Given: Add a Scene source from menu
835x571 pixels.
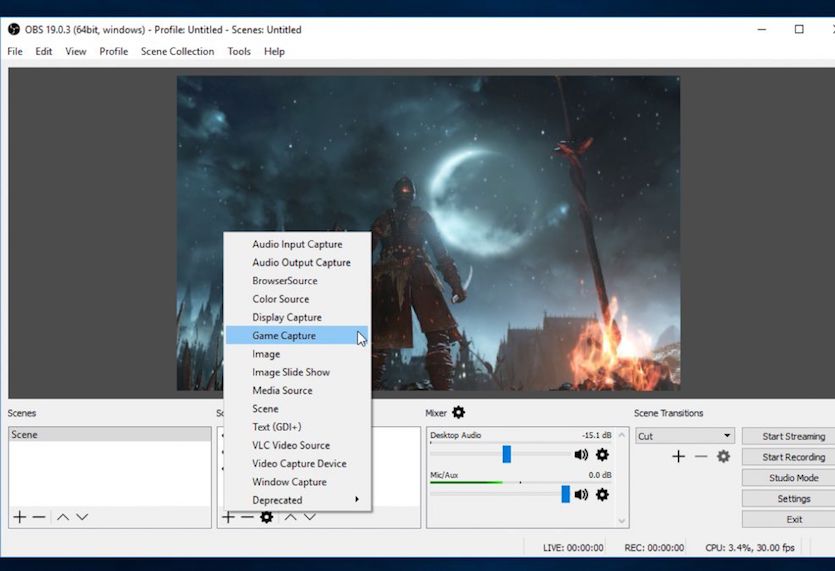Looking at the screenshot, I should click(x=297, y=409).
